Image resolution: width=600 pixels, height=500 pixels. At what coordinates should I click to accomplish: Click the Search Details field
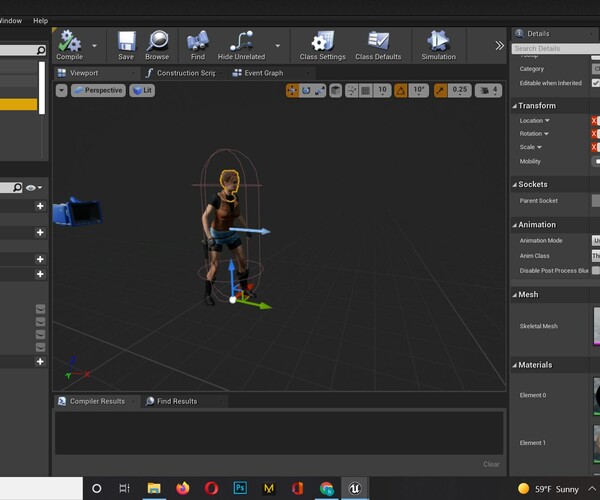click(x=557, y=49)
